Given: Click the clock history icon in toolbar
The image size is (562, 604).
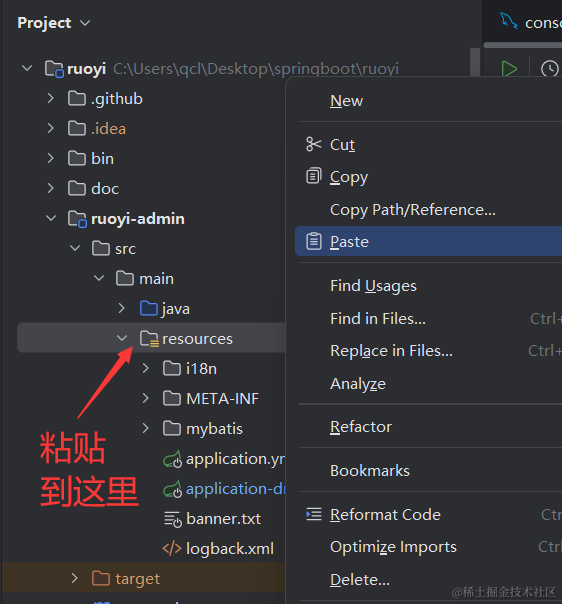Looking at the screenshot, I should 549,69.
